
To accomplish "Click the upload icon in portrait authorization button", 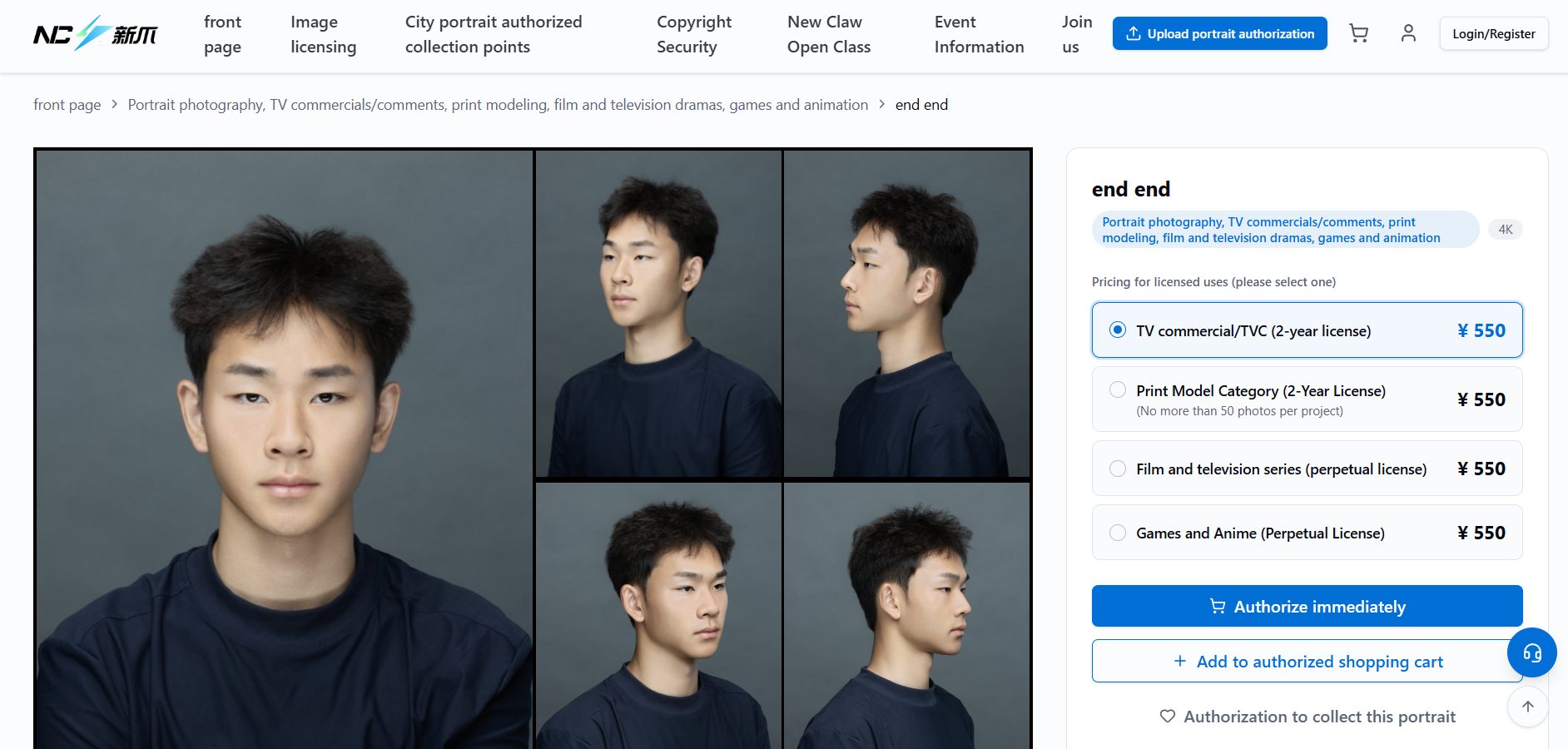I will [x=1133, y=33].
